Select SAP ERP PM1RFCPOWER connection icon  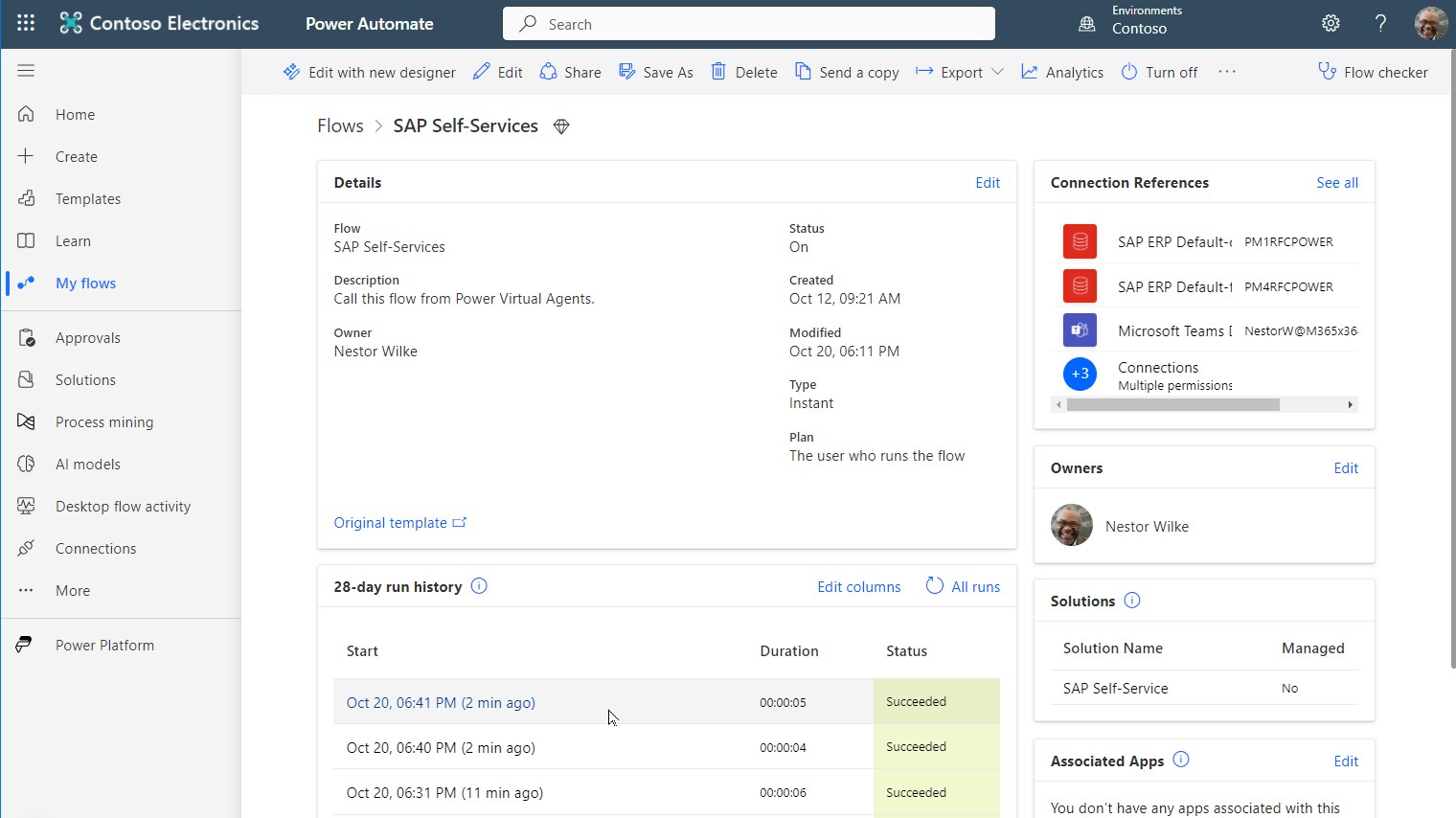[1080, 241]
